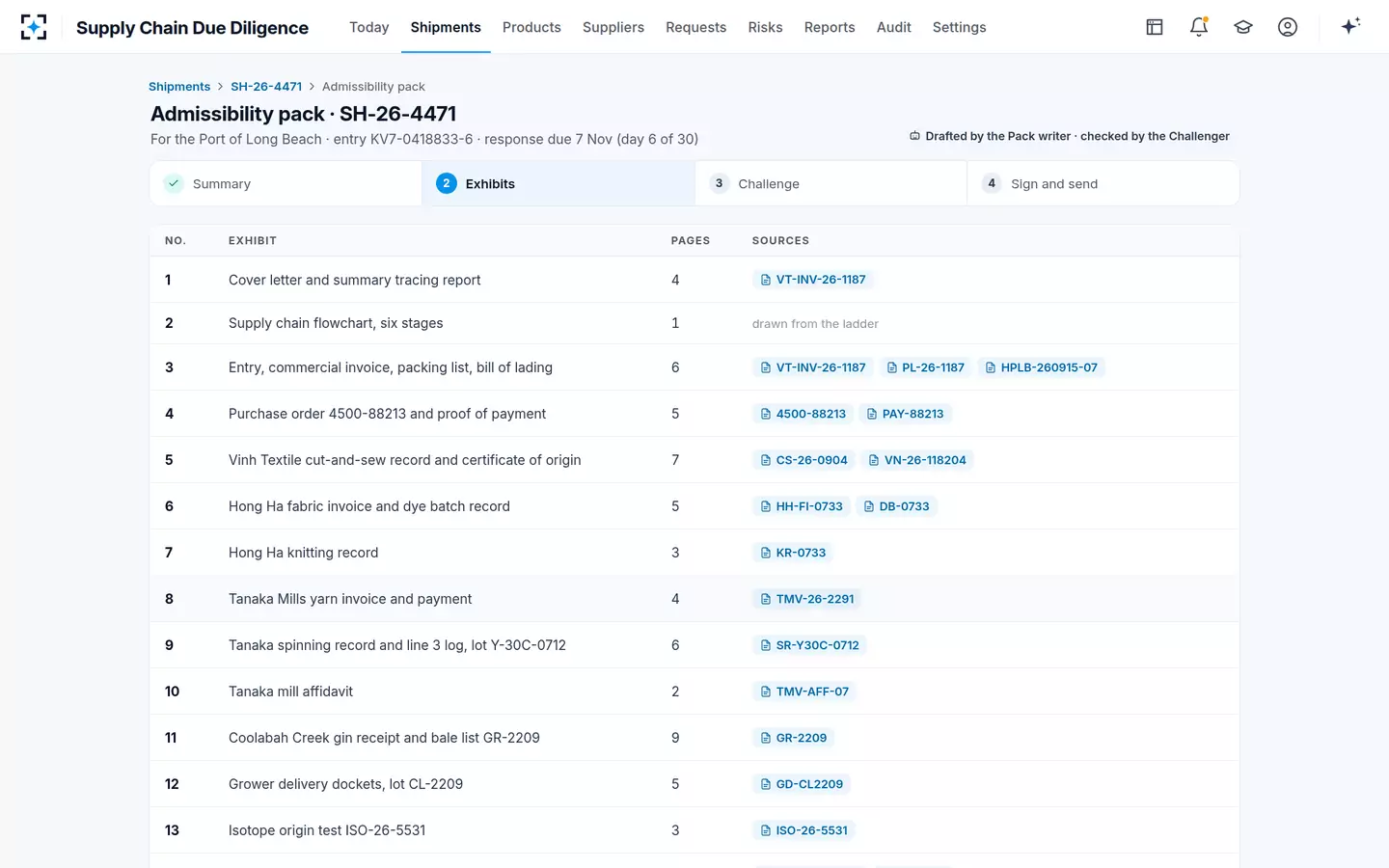Open source document SR-Y30C-0712
This screenshot has height=868, width=1389.
click(x=809, y=645)
